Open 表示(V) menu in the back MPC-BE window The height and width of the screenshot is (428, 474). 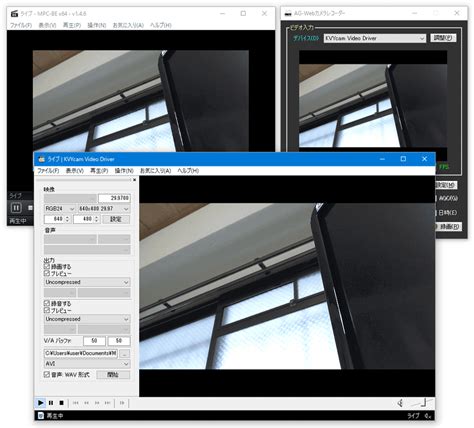pyautogui.click(x=47, y=25)
